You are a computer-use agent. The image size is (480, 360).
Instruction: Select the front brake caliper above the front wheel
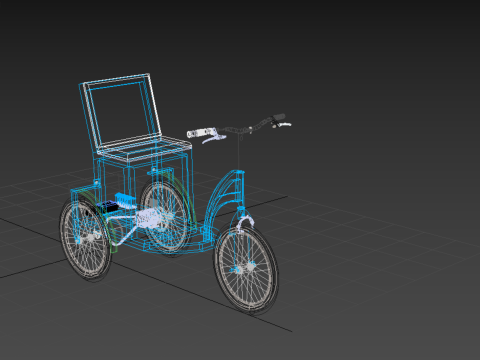tap(246, 223)
